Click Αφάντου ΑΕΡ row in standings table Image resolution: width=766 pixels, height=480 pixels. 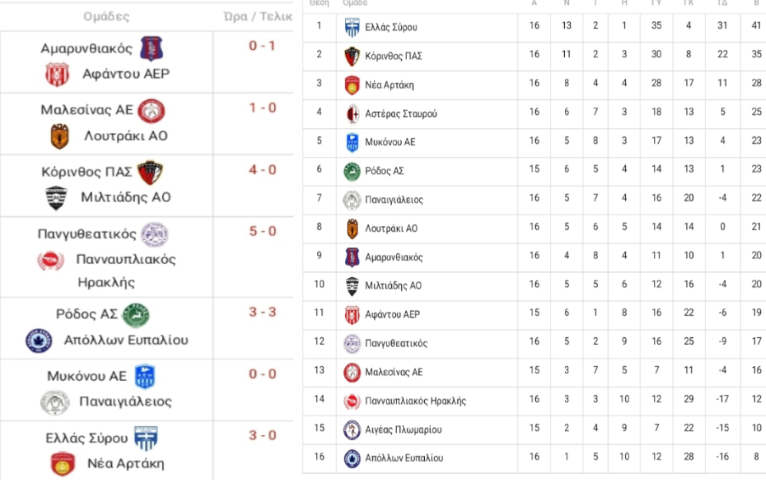[x=534, y=315]
